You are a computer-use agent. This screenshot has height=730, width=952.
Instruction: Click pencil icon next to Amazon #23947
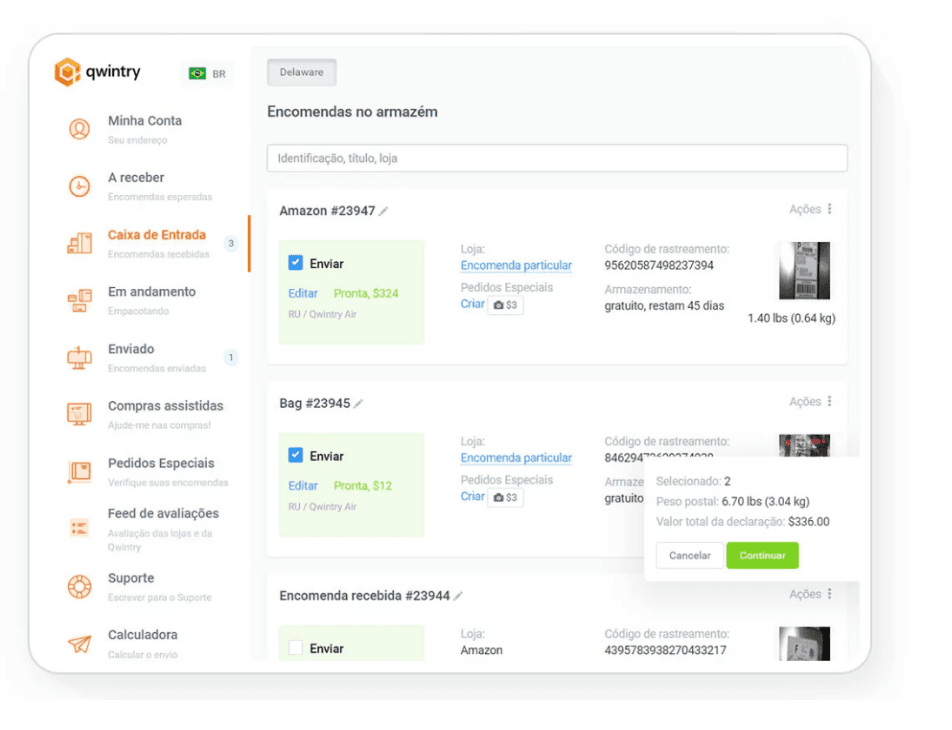click(x=384, y=211)
